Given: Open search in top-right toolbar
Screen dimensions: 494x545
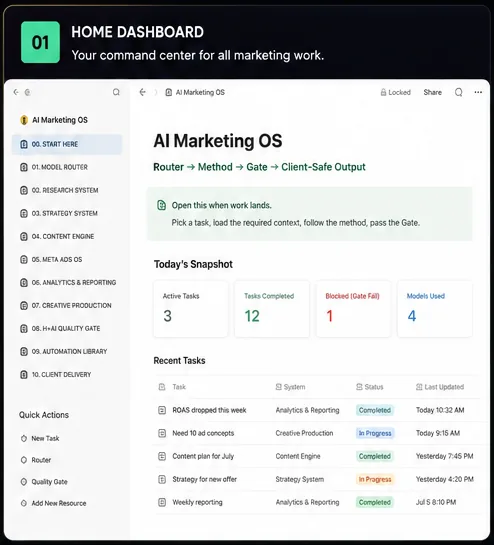Looking at the screenshot, I should point(459,92).
